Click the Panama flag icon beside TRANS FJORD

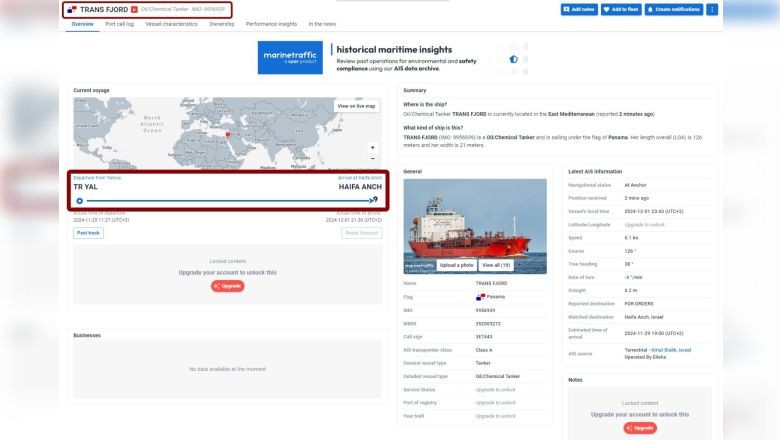tap(72, 9)
